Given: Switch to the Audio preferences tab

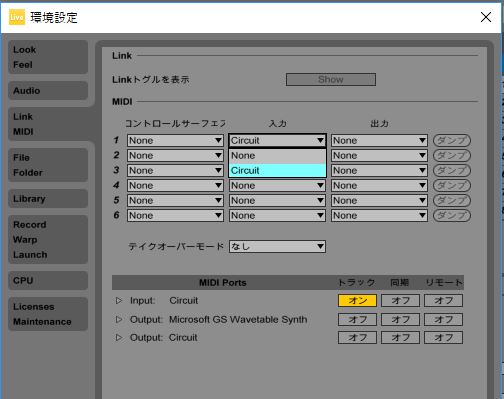Looking at the screenshot, I should [x=48, y=90].
